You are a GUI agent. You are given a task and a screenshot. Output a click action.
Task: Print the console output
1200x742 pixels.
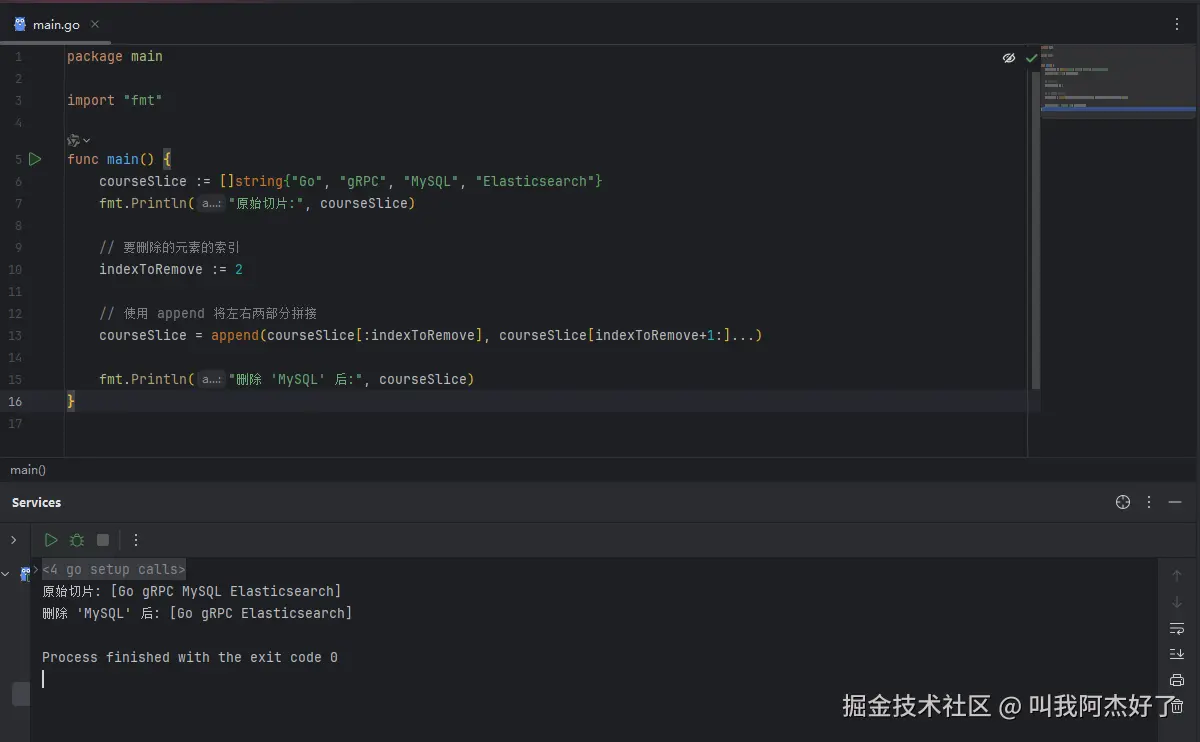(x=1177, y=680)
